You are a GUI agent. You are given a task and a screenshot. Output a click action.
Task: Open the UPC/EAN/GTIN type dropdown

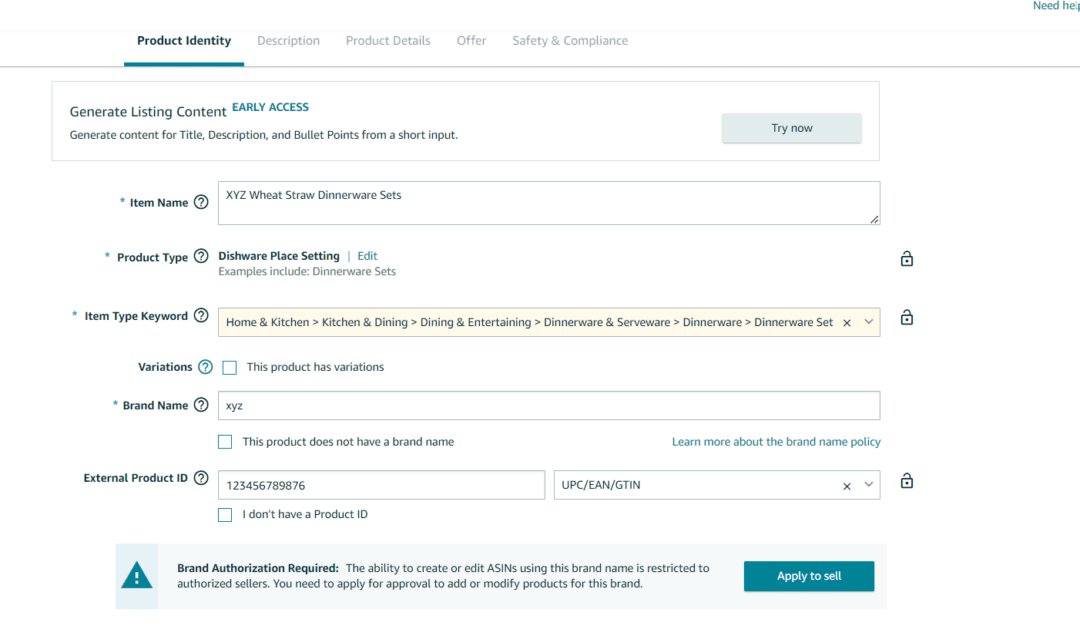point(866,484)
